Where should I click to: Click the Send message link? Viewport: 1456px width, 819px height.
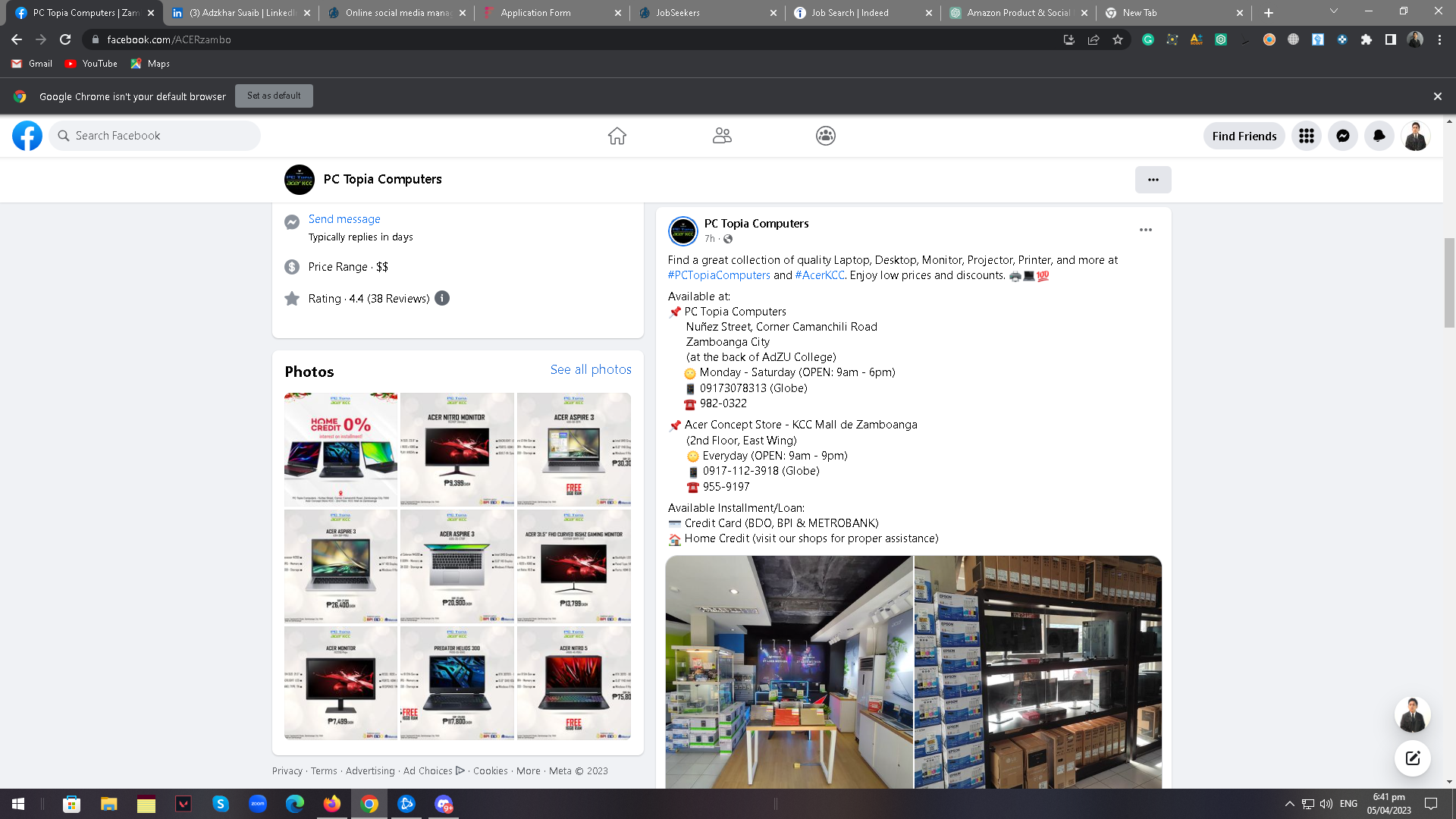(344, 219)
